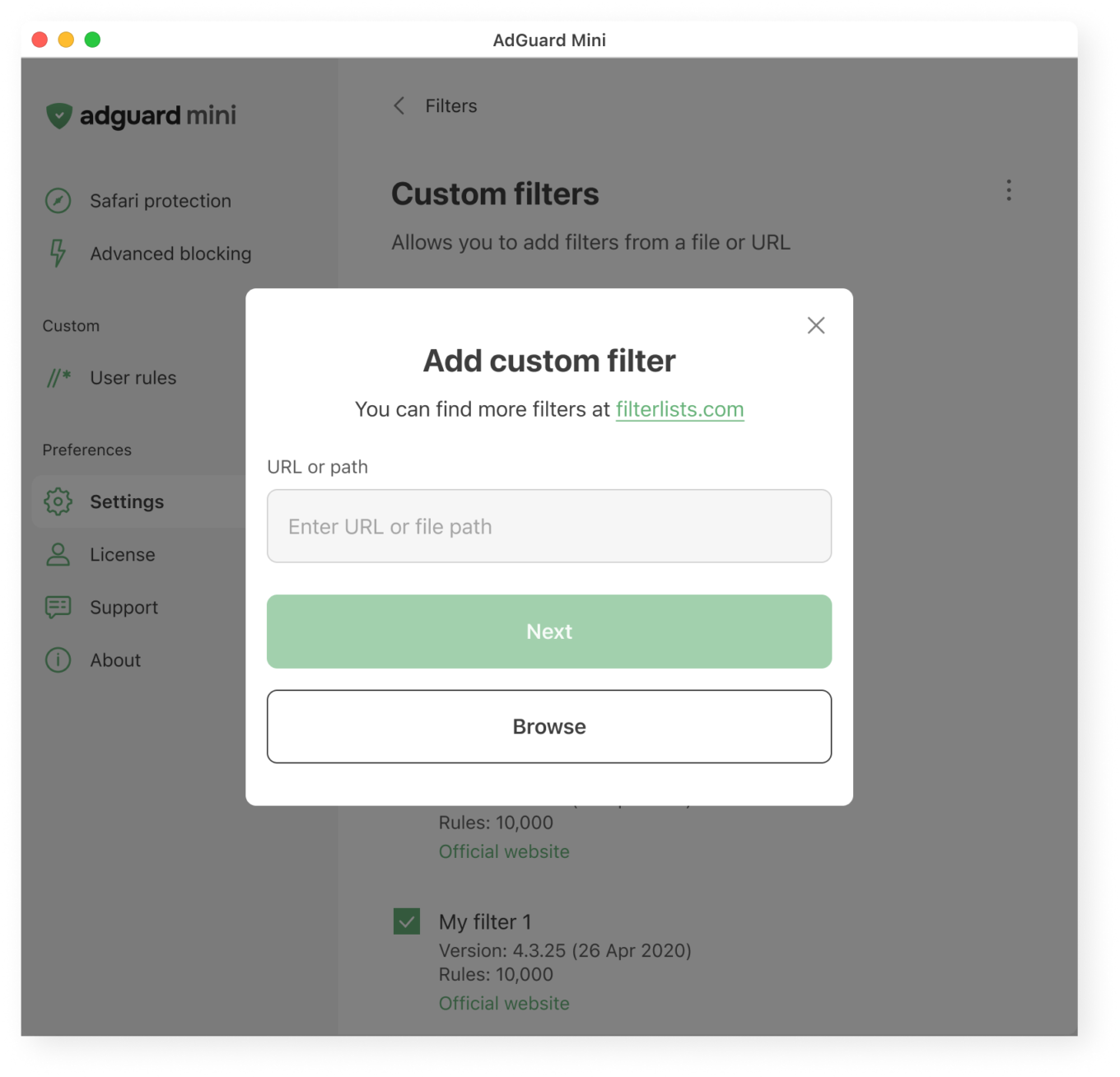The height and width of the screenshot is (1077, 1120).
Task: Open filterlists.com link
Action: (679, 408)
